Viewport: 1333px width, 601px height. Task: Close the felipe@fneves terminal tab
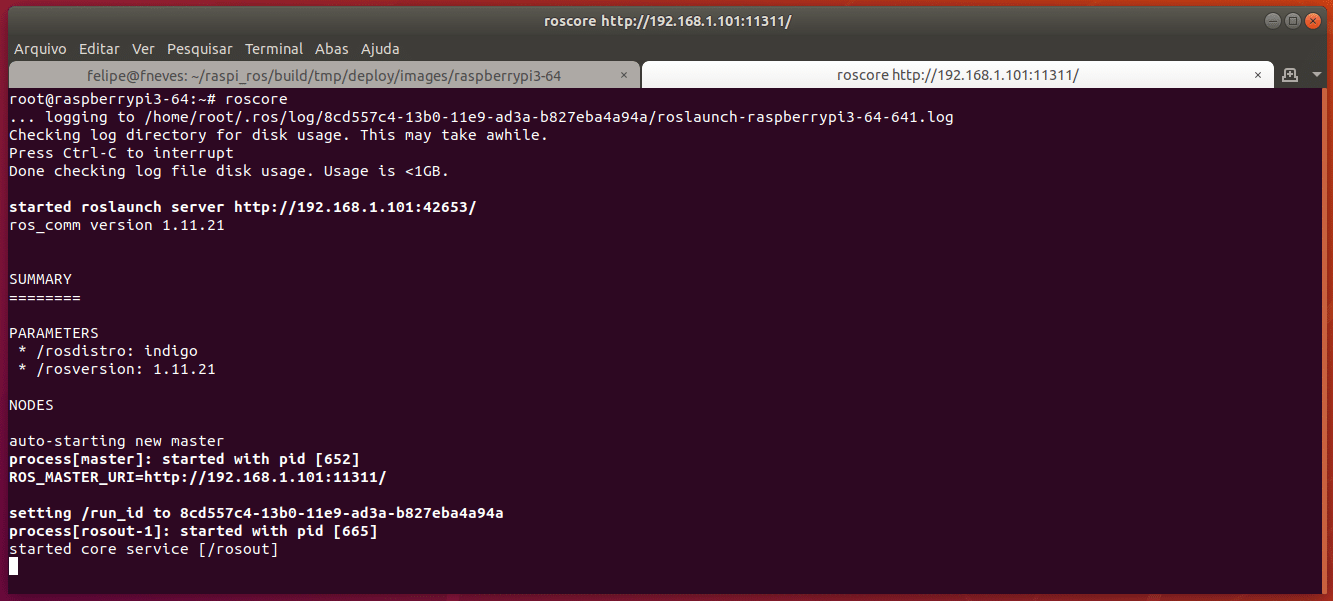pyautogui.click(x=625, y=75)
